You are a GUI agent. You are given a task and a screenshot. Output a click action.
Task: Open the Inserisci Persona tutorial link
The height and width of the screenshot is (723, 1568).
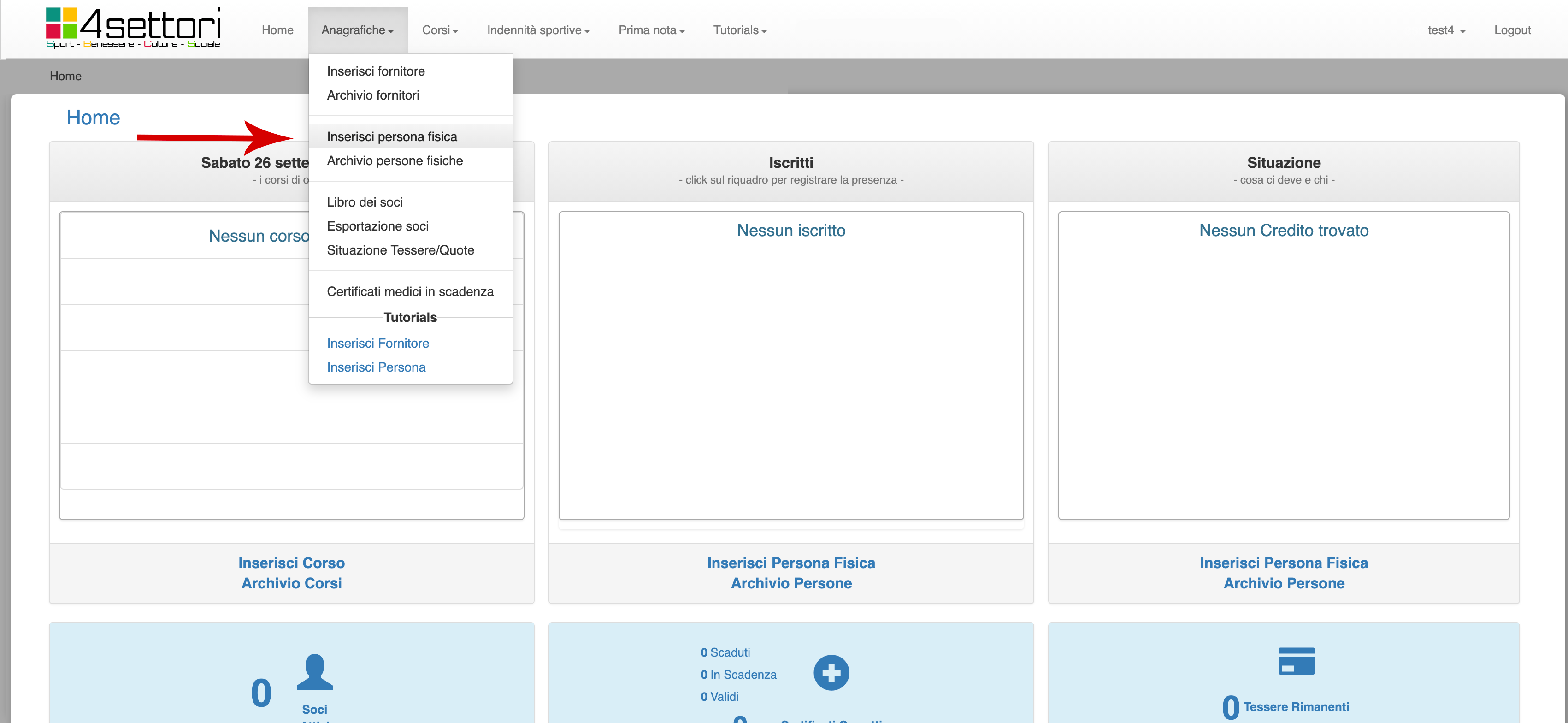376,367
